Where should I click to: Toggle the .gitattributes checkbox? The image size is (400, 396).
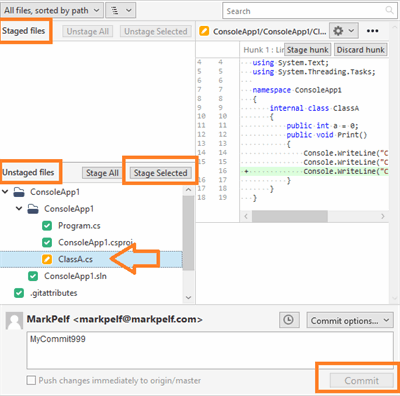click(x=19, y=293)
